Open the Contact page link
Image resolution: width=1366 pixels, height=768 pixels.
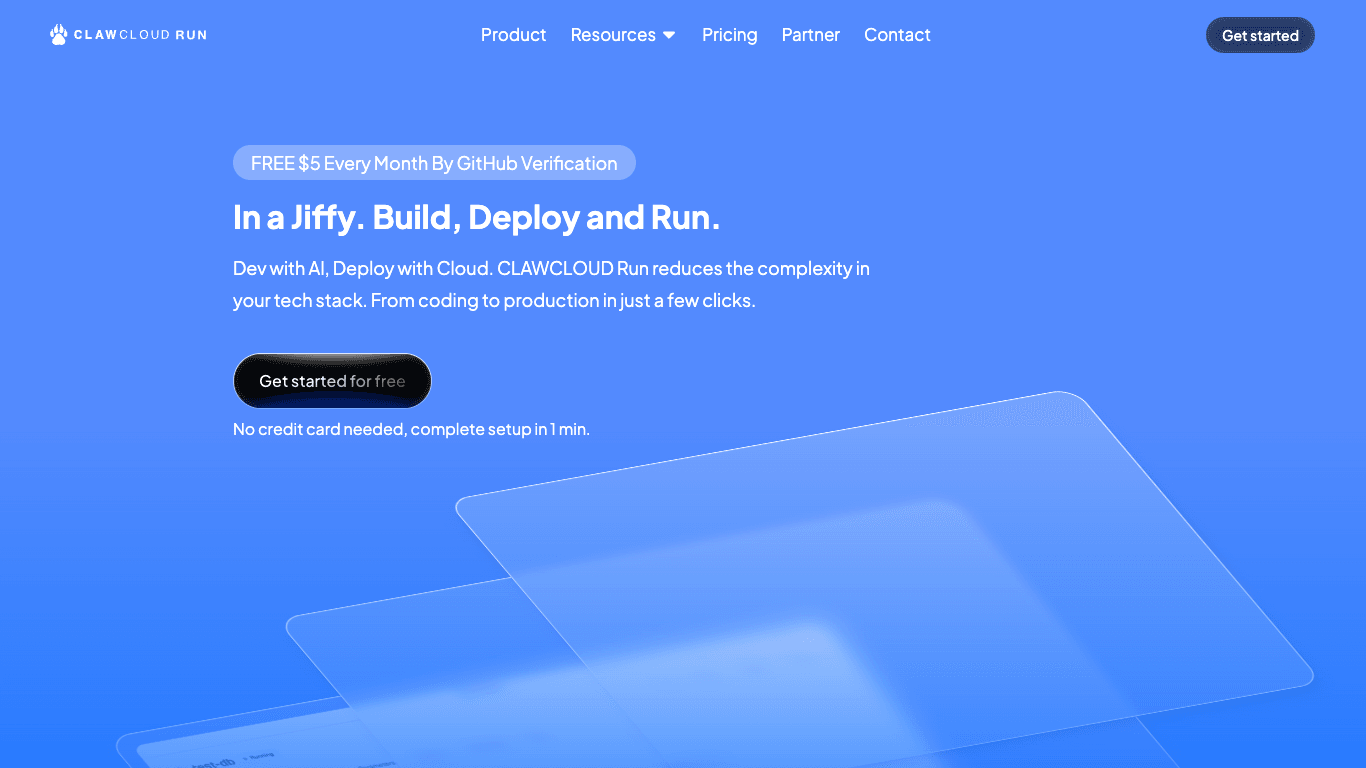coord(897,35)
